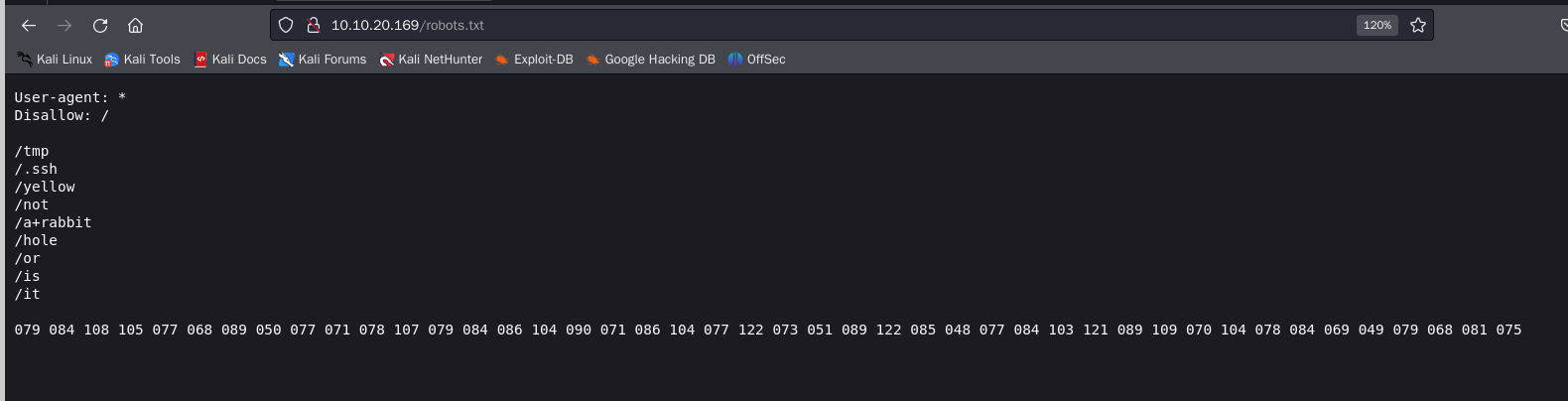
Task: Open the Kali Linux bookmark
Action: pos(55,60)
